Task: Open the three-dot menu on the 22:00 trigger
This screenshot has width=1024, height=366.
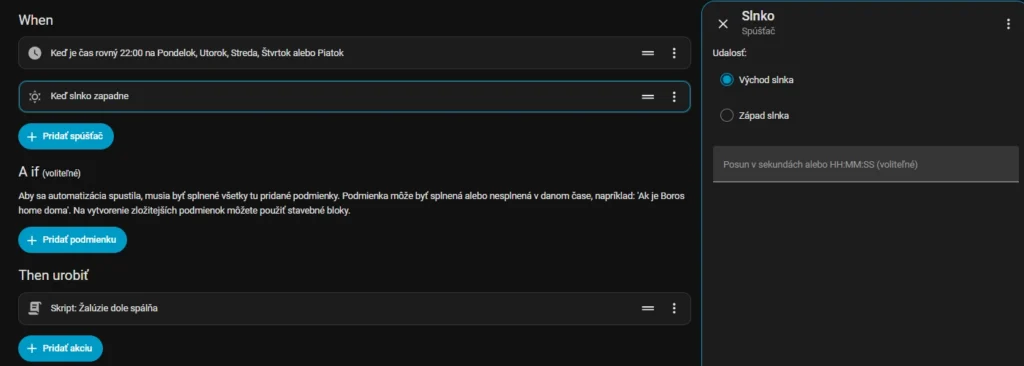Action: click(674, 53)
